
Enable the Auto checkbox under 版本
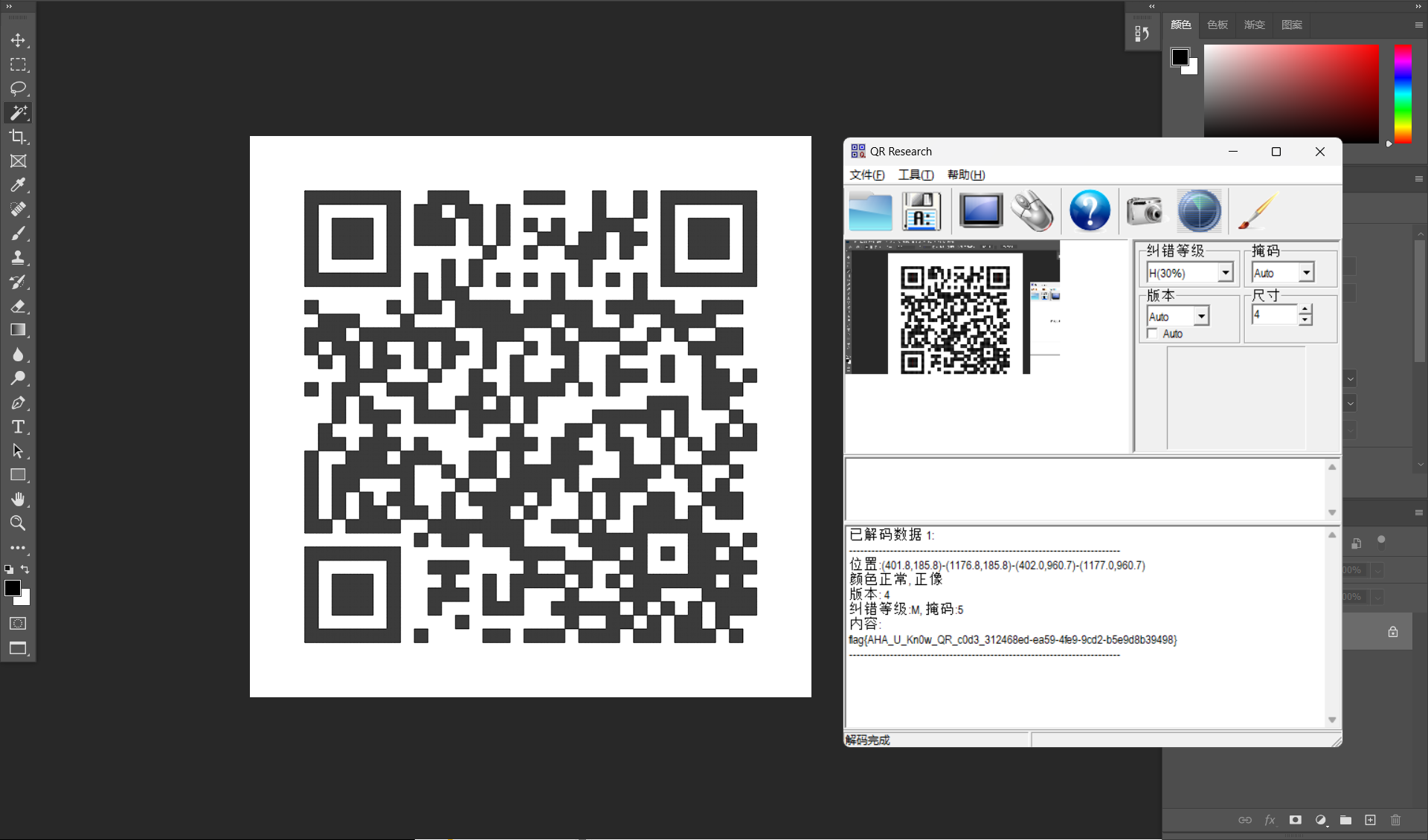1153,334
